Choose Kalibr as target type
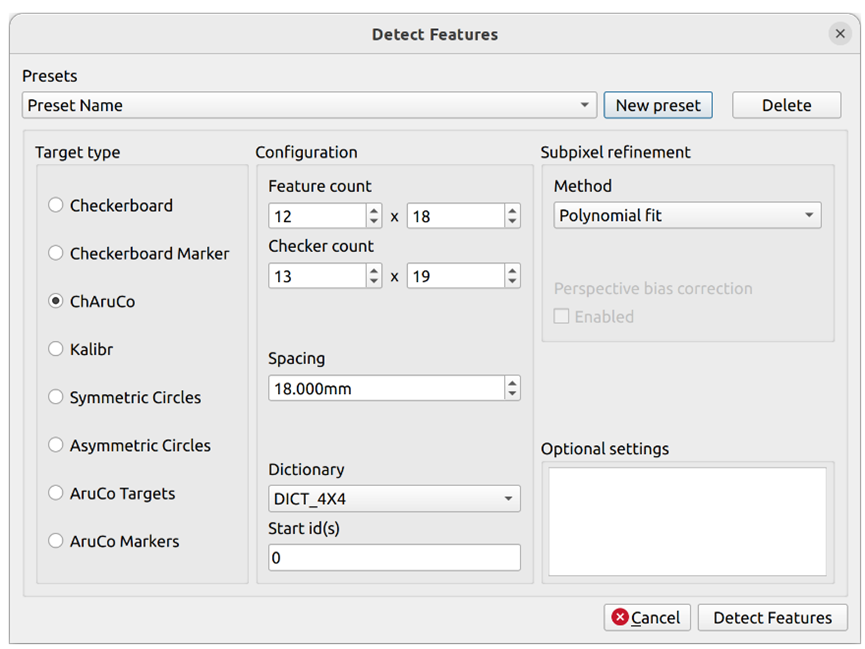This screenshot has width=865, height=649. point(56,350)
